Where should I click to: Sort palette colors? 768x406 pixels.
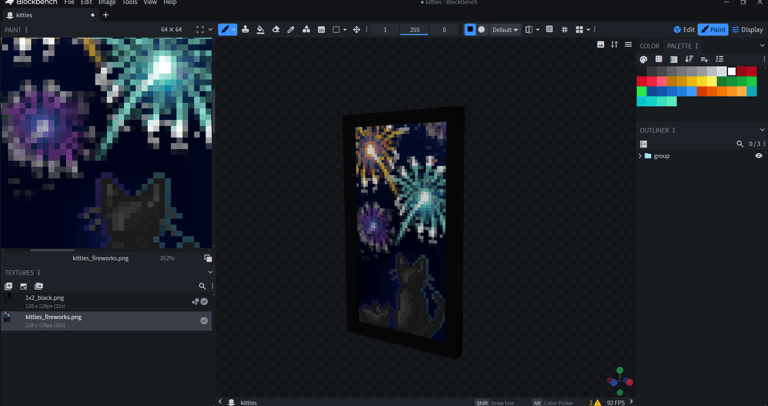pos(689,59)
